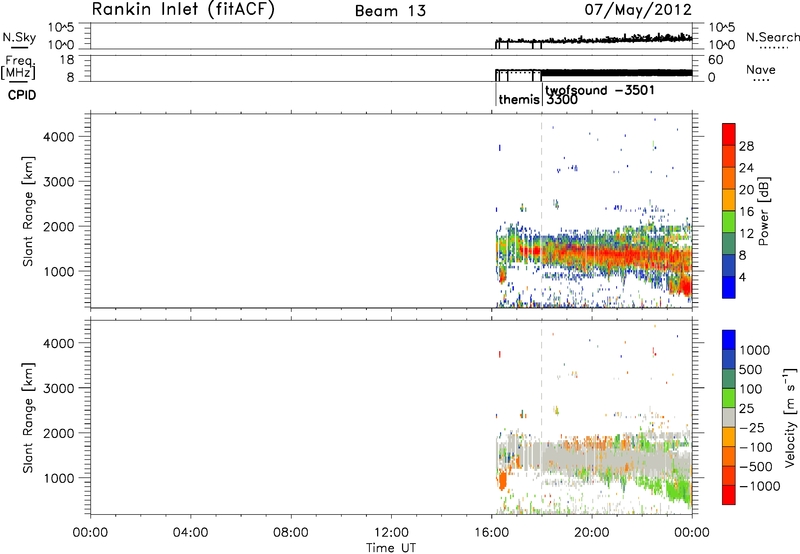This screenshot has height=554, width=800.
Task: Click the "4000" tick of the velocity panel
Action: pos(59,343)
